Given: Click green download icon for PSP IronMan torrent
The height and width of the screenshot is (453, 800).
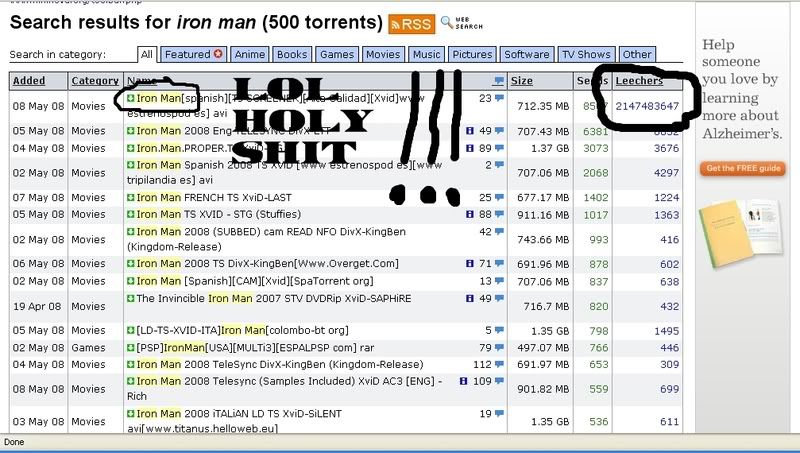Looking at the screenshot, I should (131, 347).
